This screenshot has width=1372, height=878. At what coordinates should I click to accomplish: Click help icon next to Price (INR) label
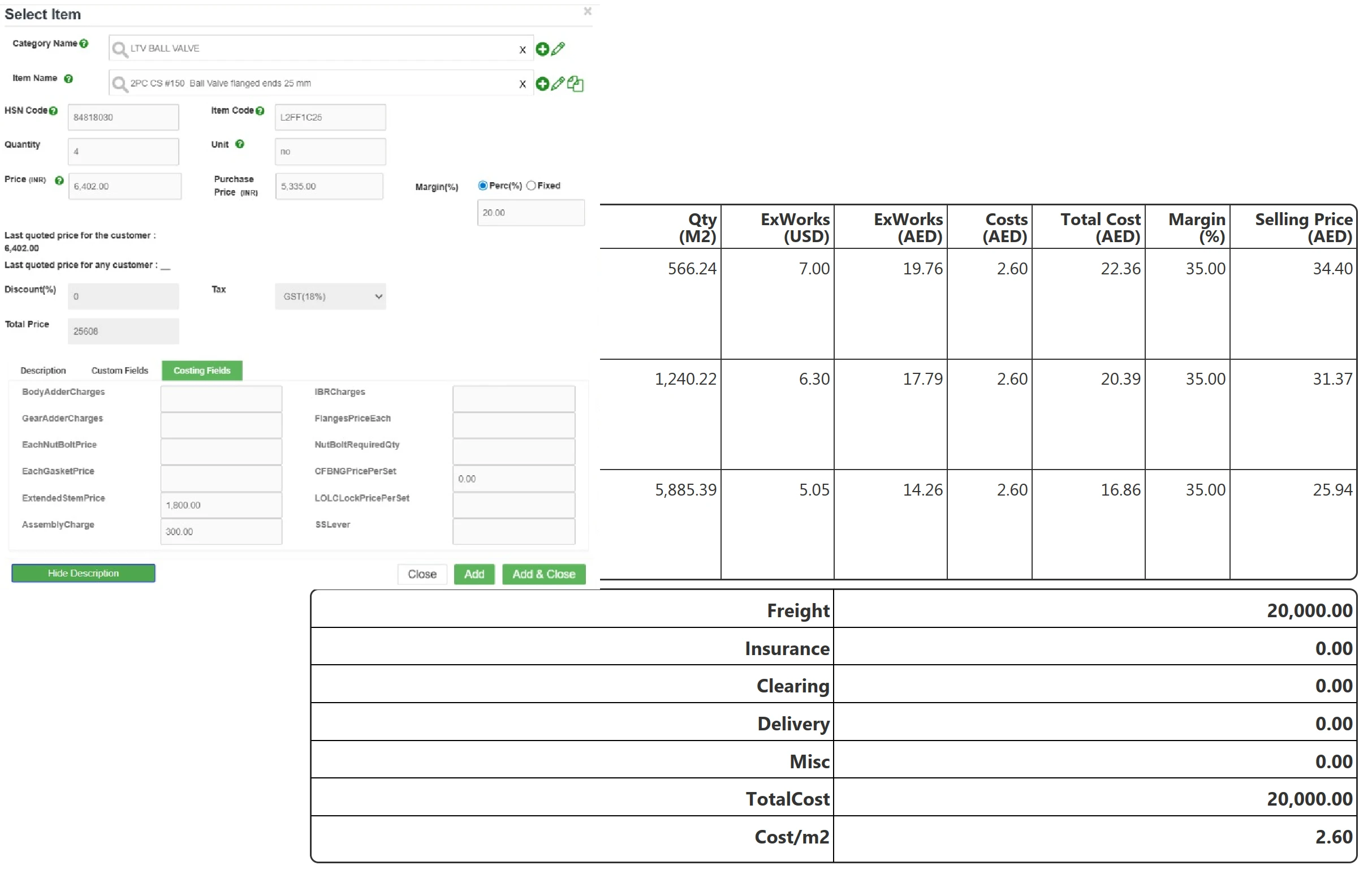[x=59, y=180]
